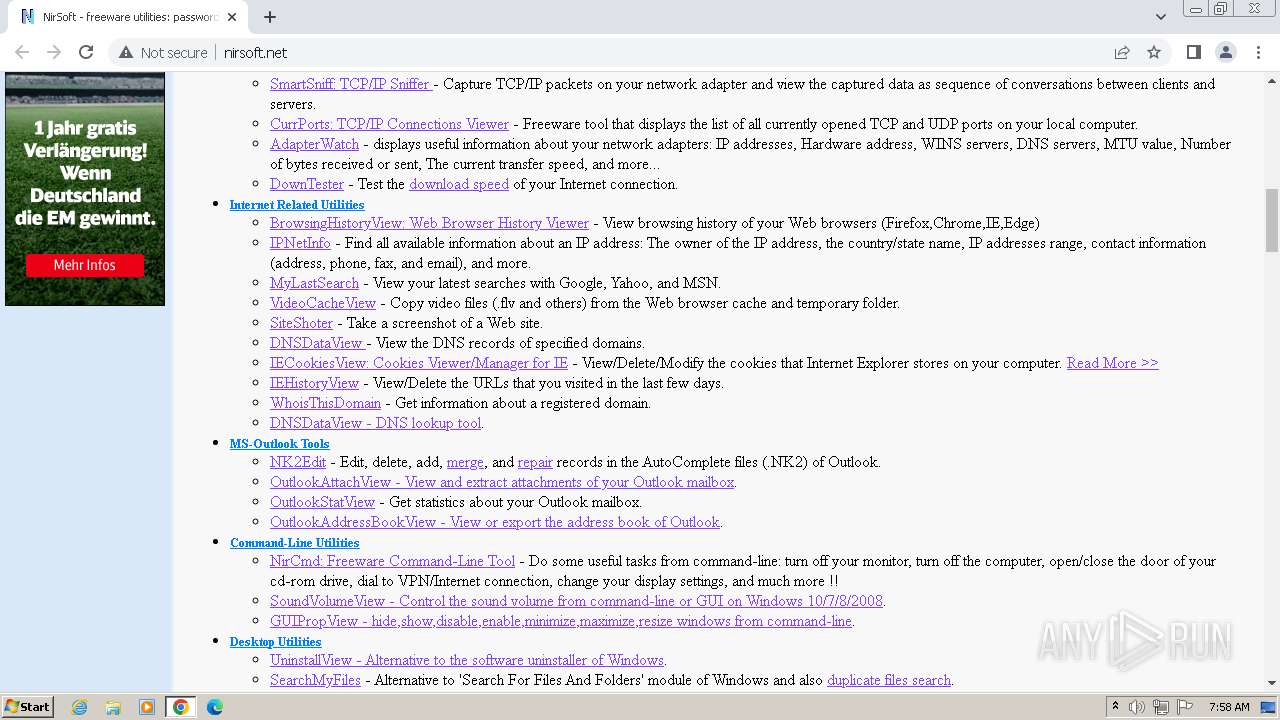Open the MyLastSearch link

point(314,283)
